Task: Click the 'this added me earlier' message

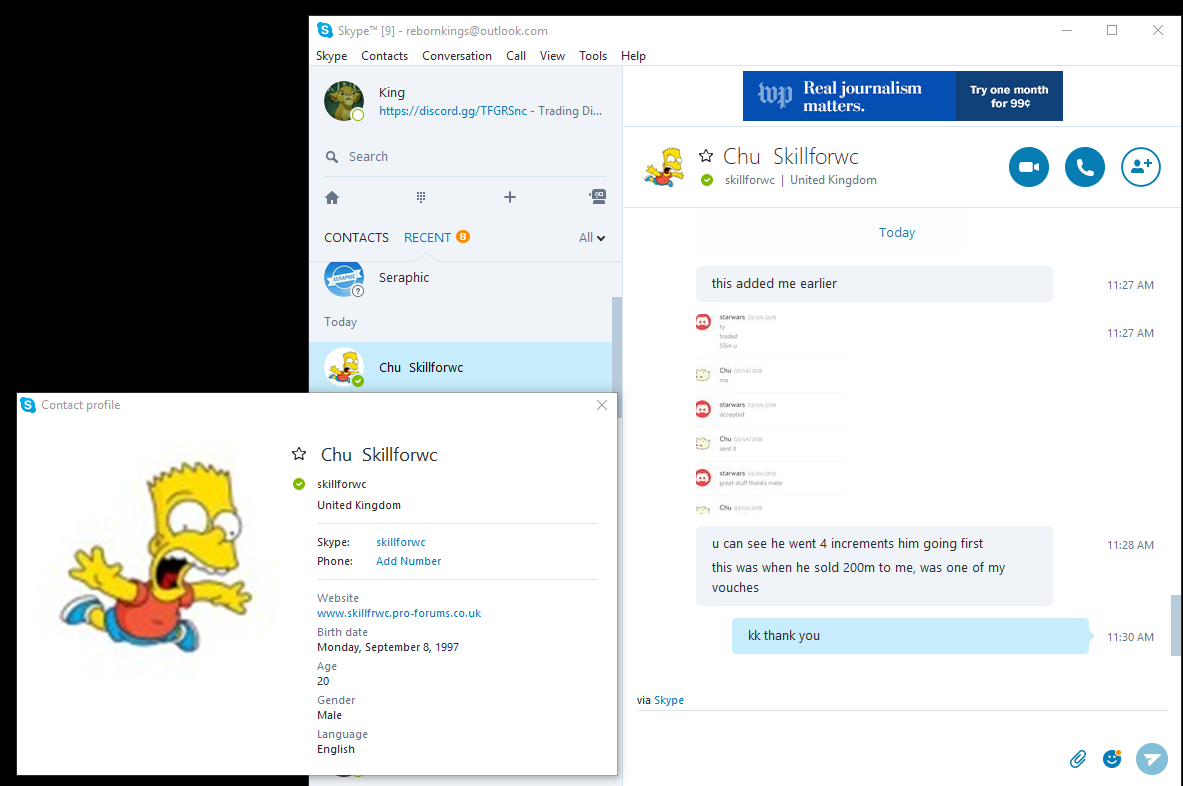Action: pyautogui.click(x=874, y=284)
